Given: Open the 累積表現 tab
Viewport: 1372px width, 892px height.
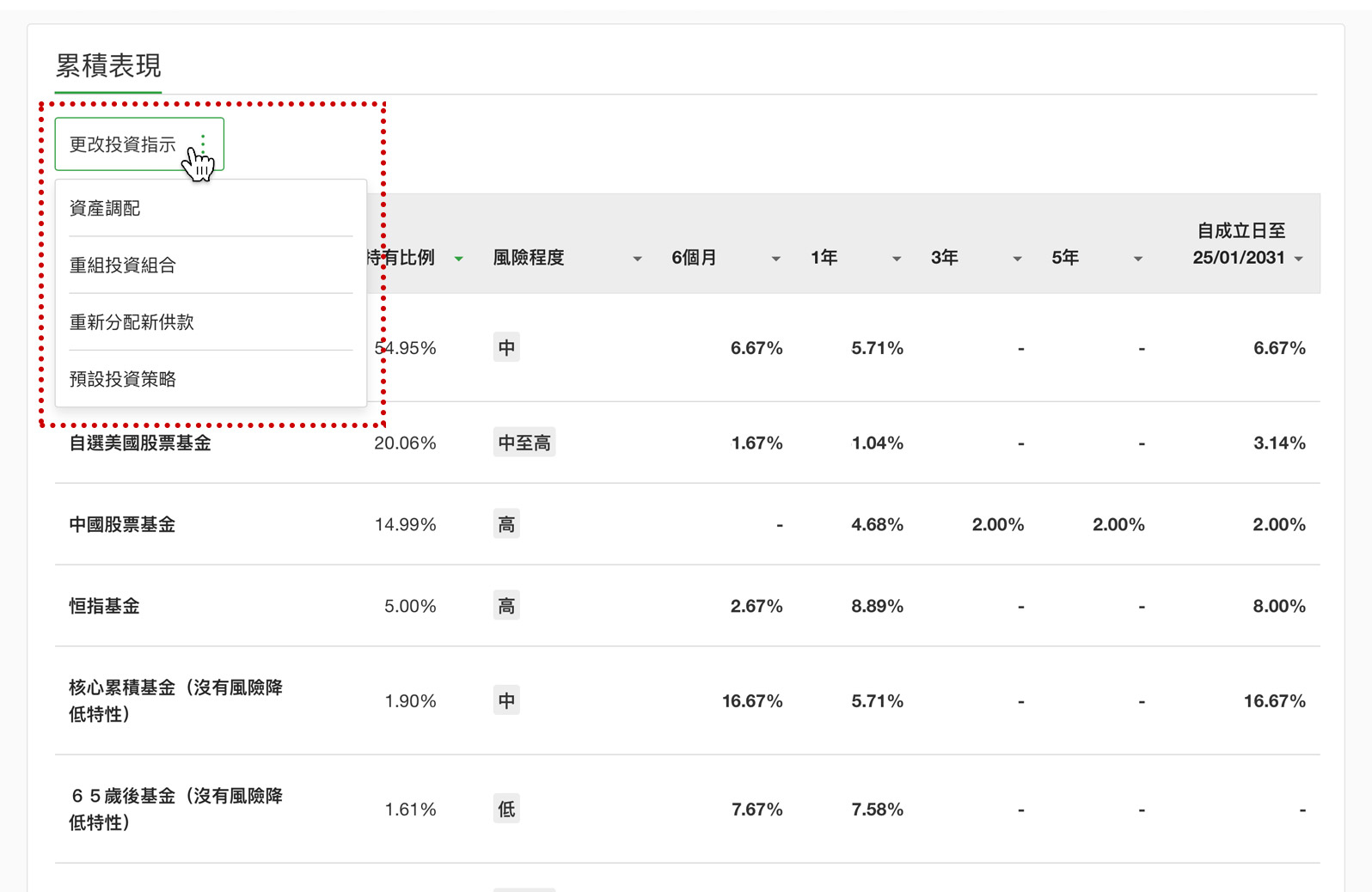Looking at the screenshot, I should coord(108,66).
